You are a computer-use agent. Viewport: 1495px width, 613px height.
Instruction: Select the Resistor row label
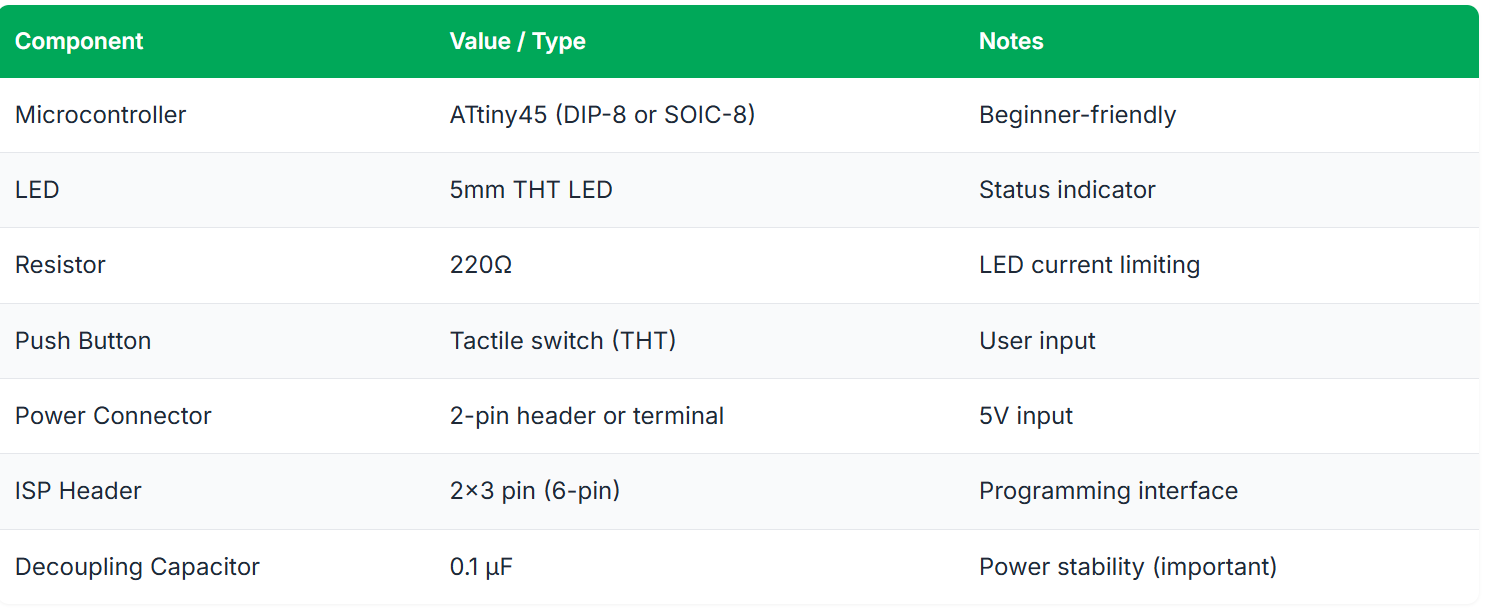[x=60, y=265]
